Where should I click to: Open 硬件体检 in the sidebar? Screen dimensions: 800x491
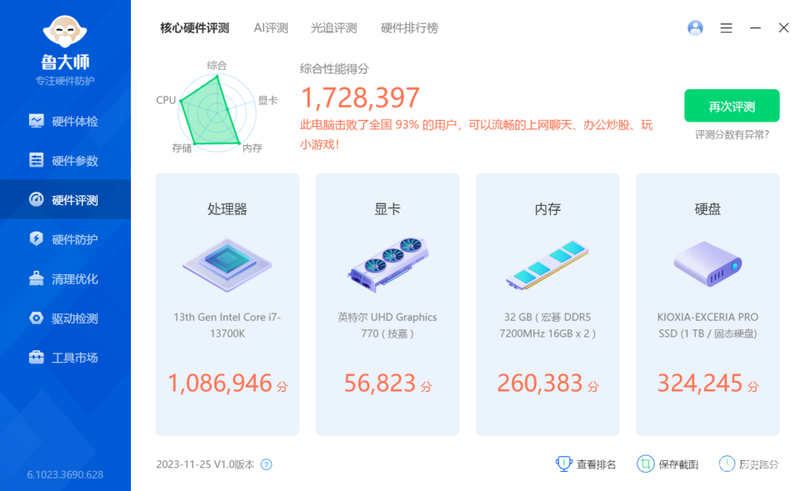tap(65, 121)
